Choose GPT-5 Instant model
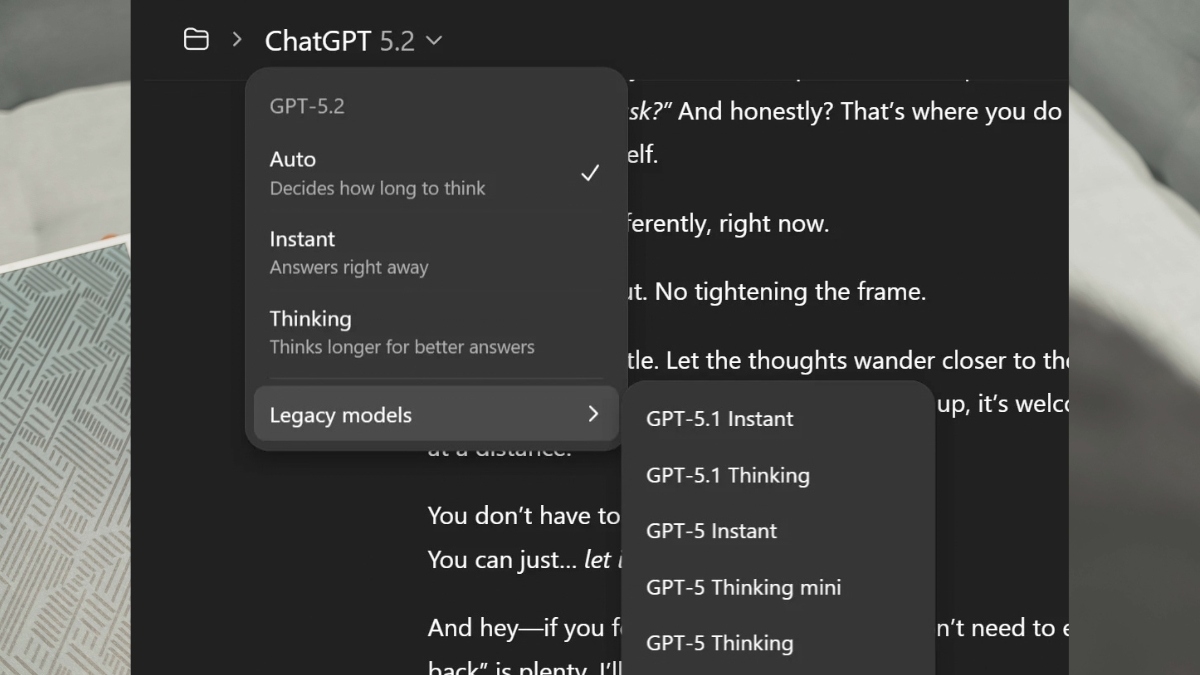The height and width of the screenshot is (675, 1200). pyautogui.click(x=711, y=531)
